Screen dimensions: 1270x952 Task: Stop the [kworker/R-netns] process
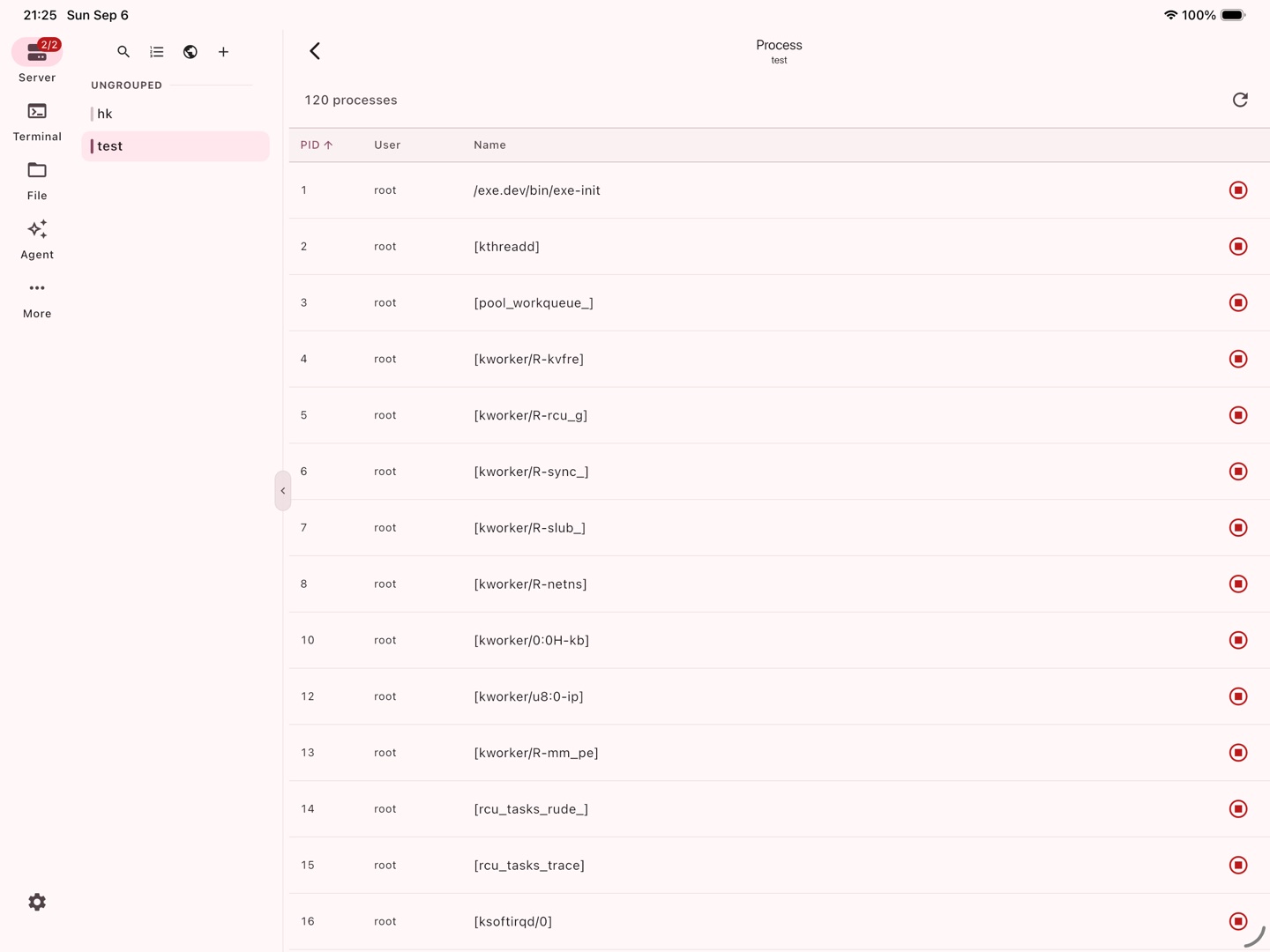[1238, 584]
